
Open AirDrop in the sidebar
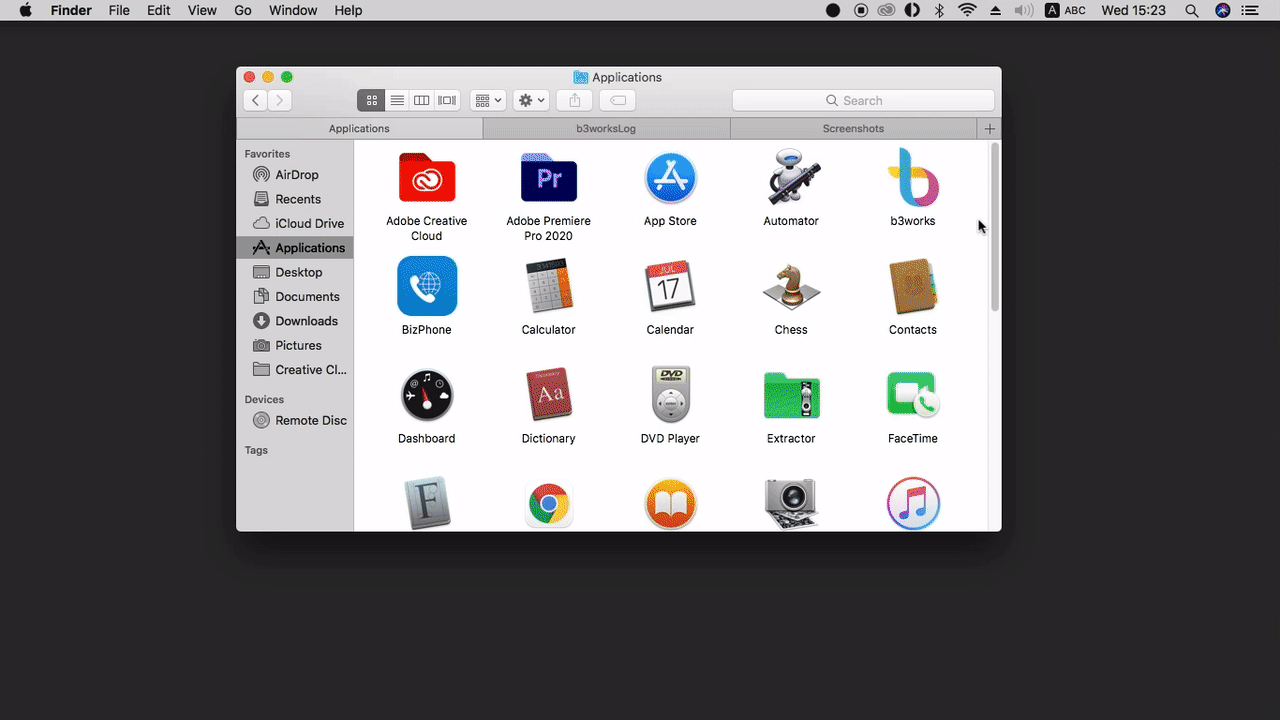coord(295,175)
